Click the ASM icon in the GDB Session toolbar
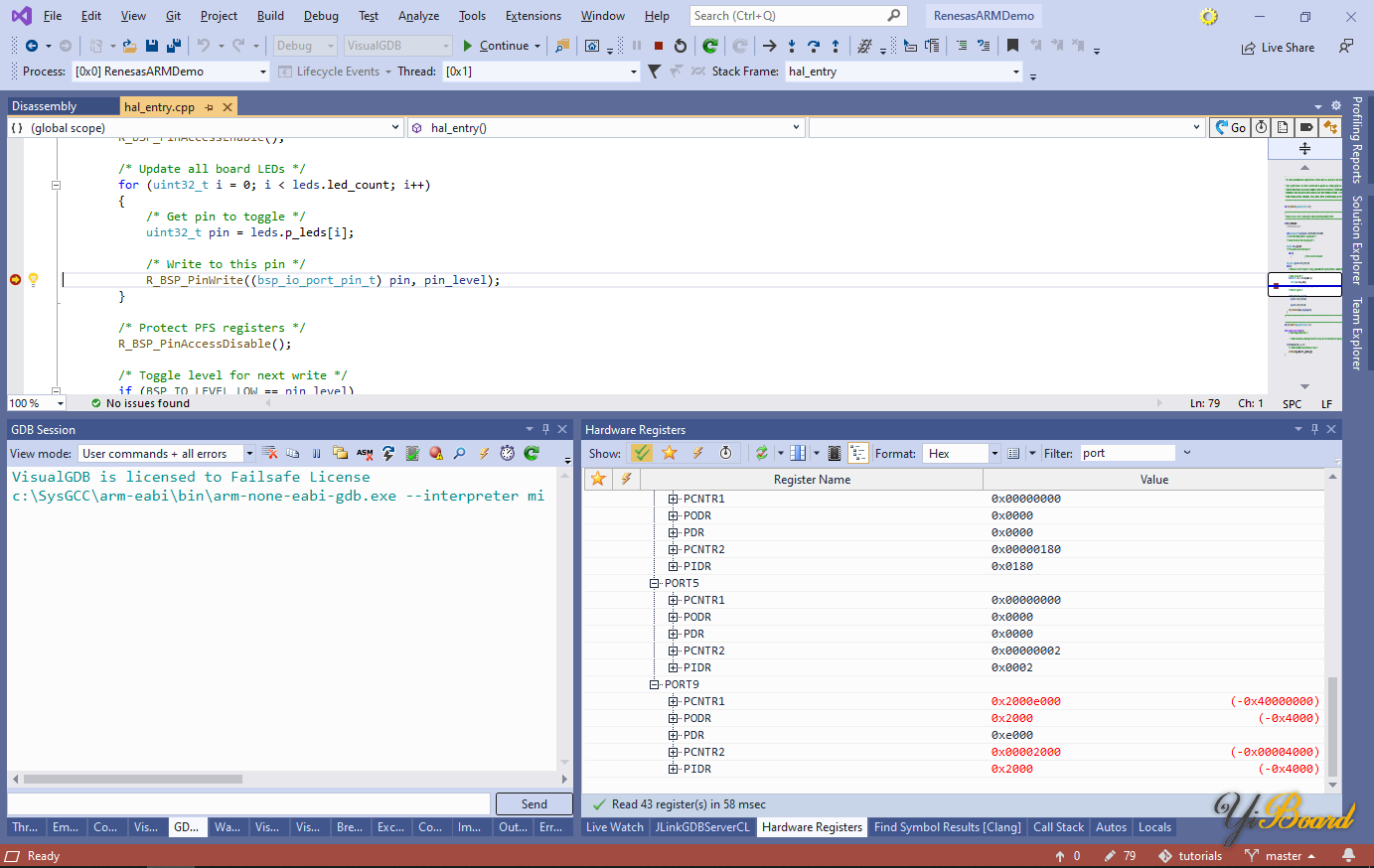Viewport: 1374px width, 868px height. (365, 453)
